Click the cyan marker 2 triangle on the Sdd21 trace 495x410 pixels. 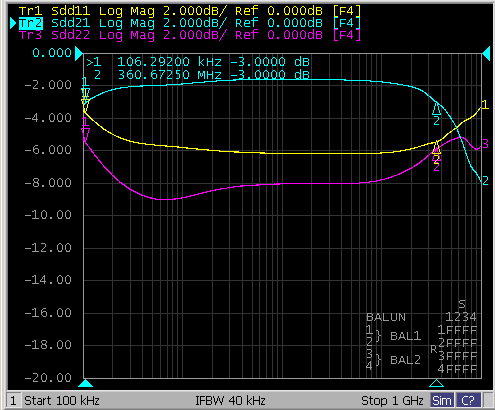click(x=436, y=109)
